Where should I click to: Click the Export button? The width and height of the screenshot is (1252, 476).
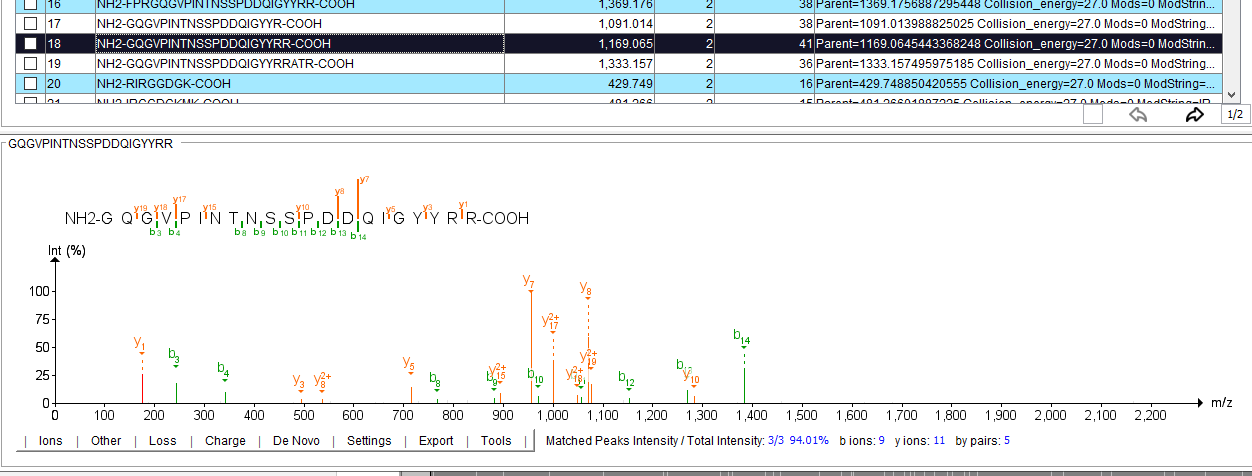pos(436,441)
